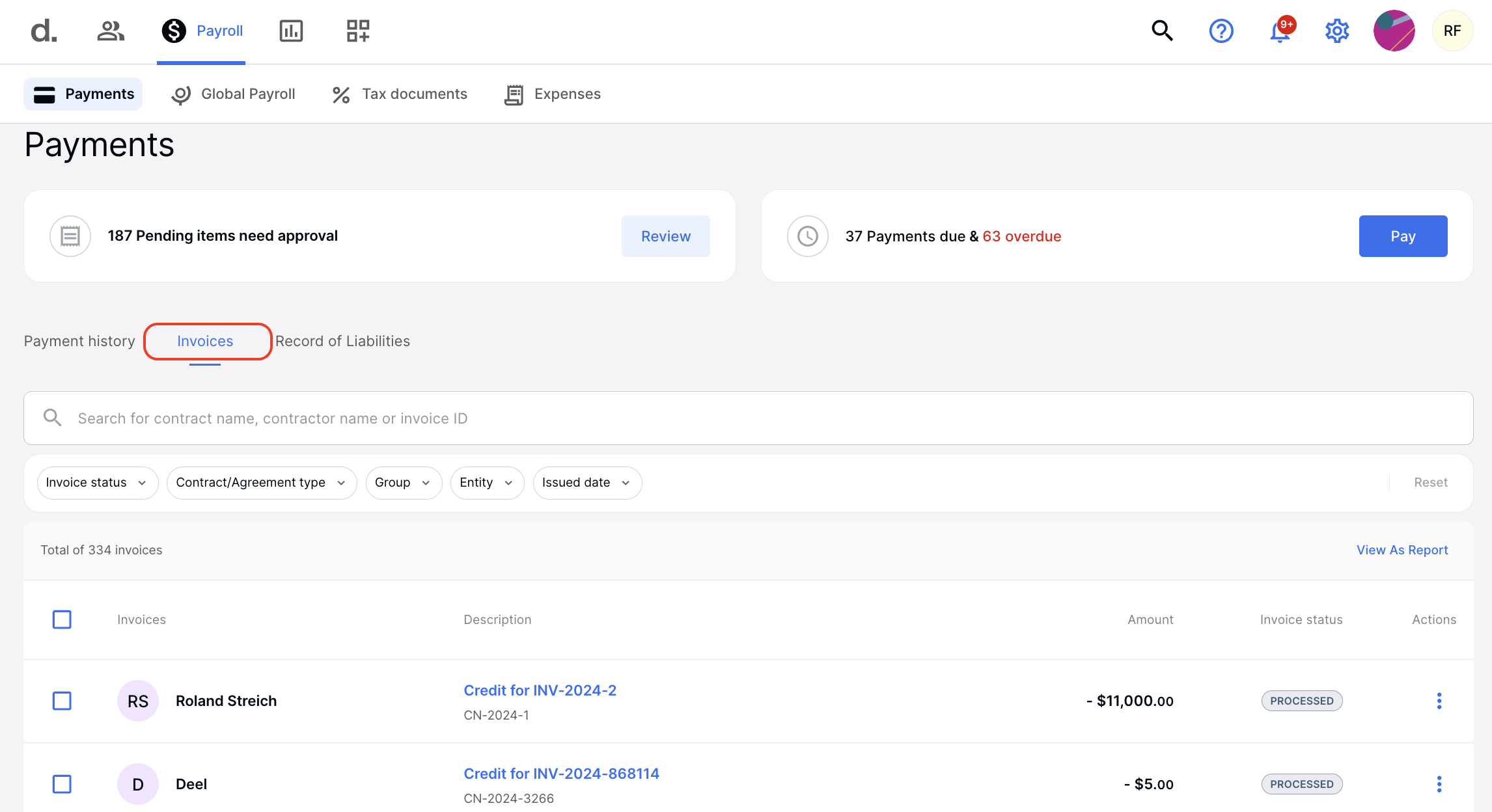The height and width of the screenshot is (812, 1492).
Task: Open the Issued date filter
Action: click(586, 482)
